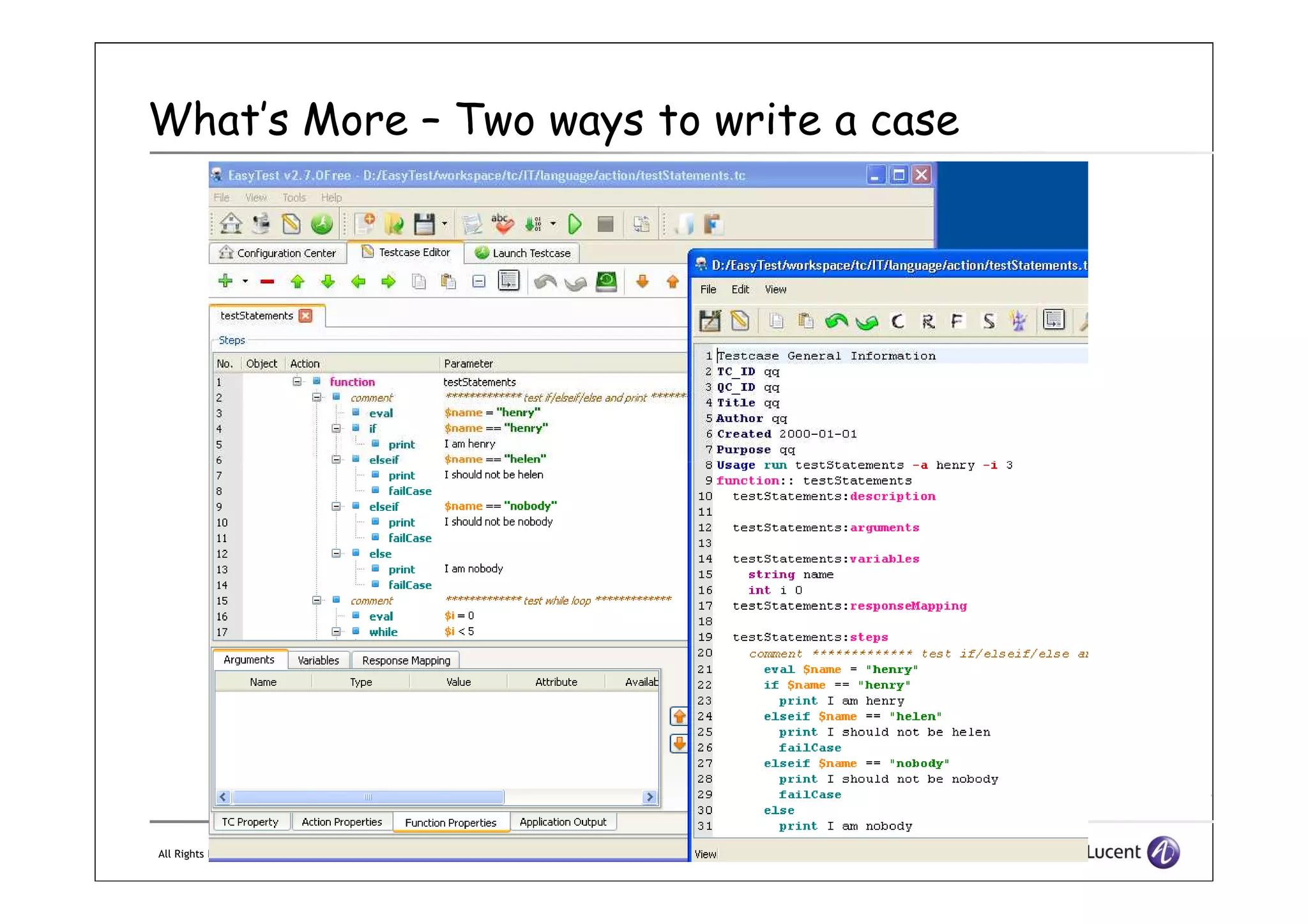
Task: Click orange up arrow in steps toolbar
Action: [673, 282]
